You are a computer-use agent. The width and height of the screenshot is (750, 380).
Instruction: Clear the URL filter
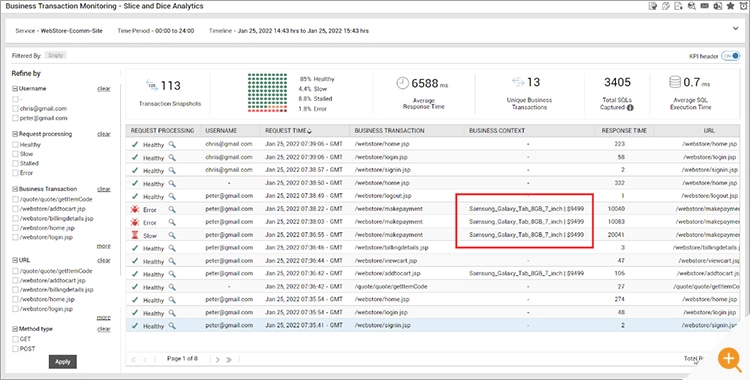pos(104,260)
